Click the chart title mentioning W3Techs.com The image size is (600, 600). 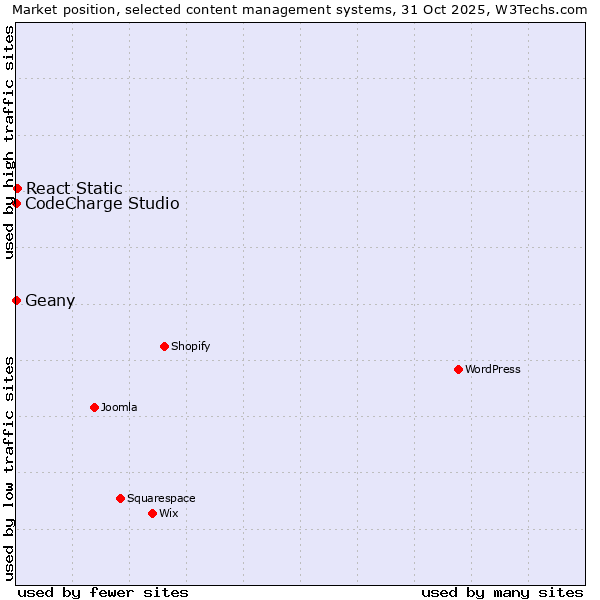tap(300, 10)
